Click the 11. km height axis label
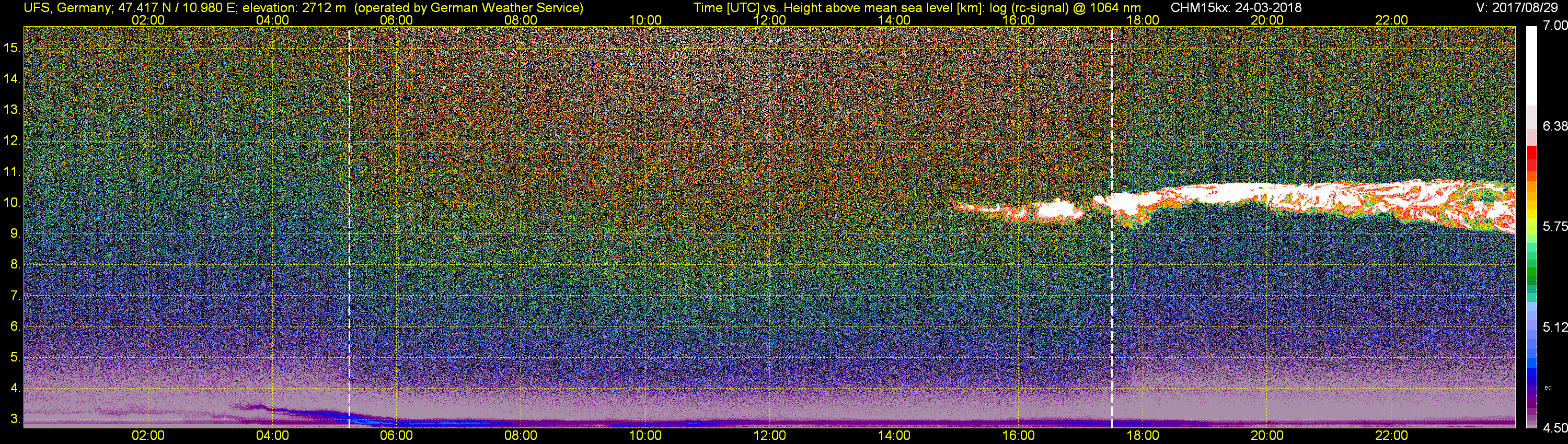 (12, 172)
